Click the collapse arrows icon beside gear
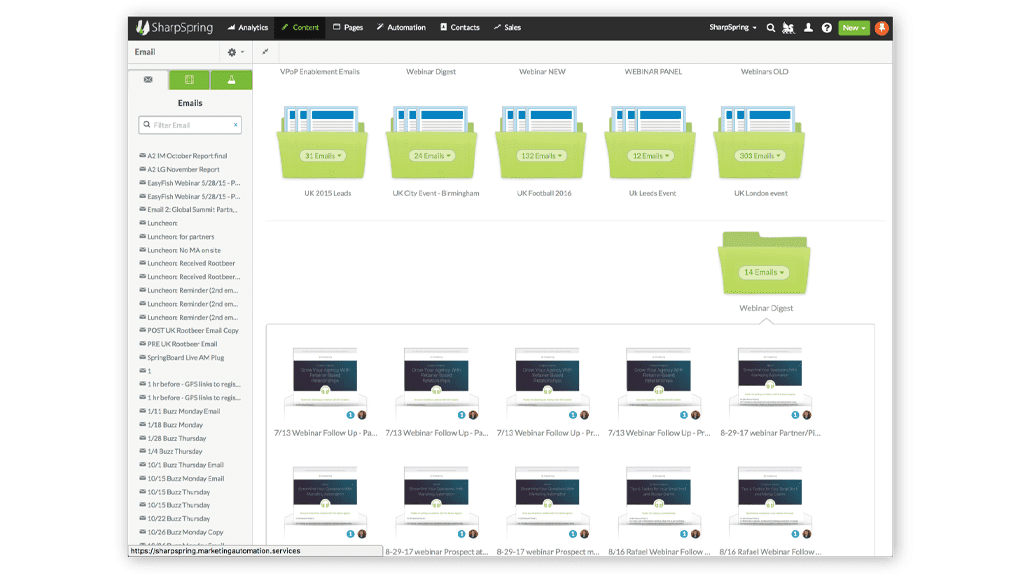Screen dimensions: 1024x576 pos(265,52)
